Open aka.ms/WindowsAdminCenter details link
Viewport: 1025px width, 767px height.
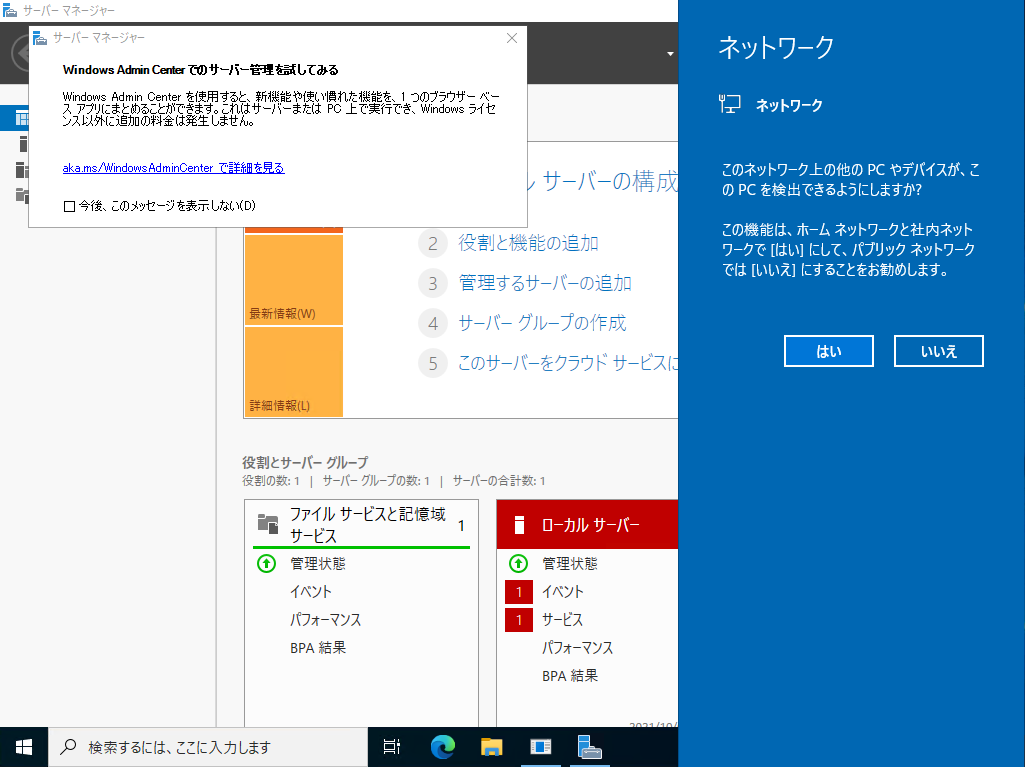point(173,168)
